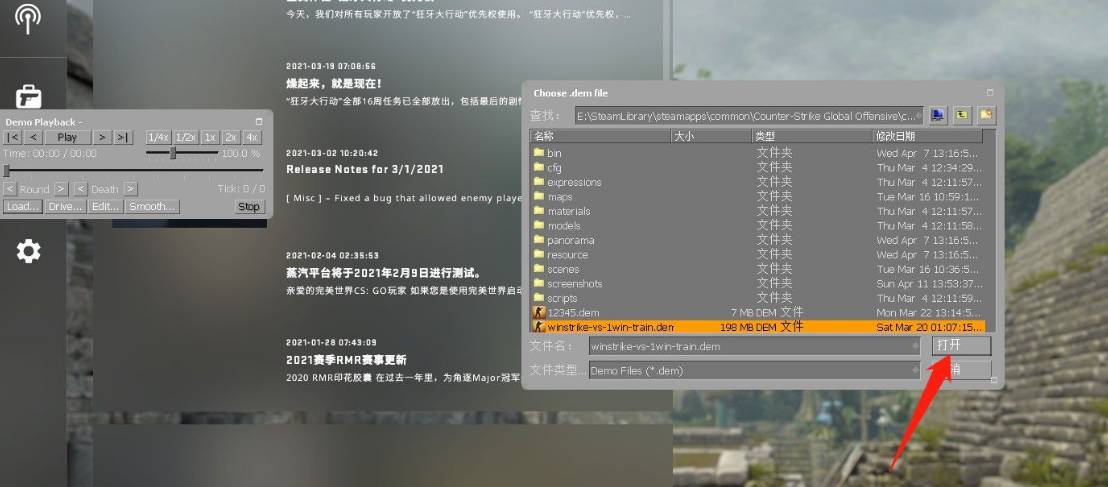Screen dimensions: 1108x487
Task: Select the maps folder
Action: point(758,196)
